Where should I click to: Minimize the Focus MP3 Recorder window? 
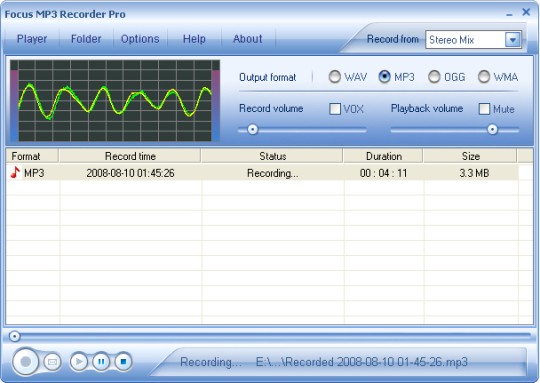point(509,14)
